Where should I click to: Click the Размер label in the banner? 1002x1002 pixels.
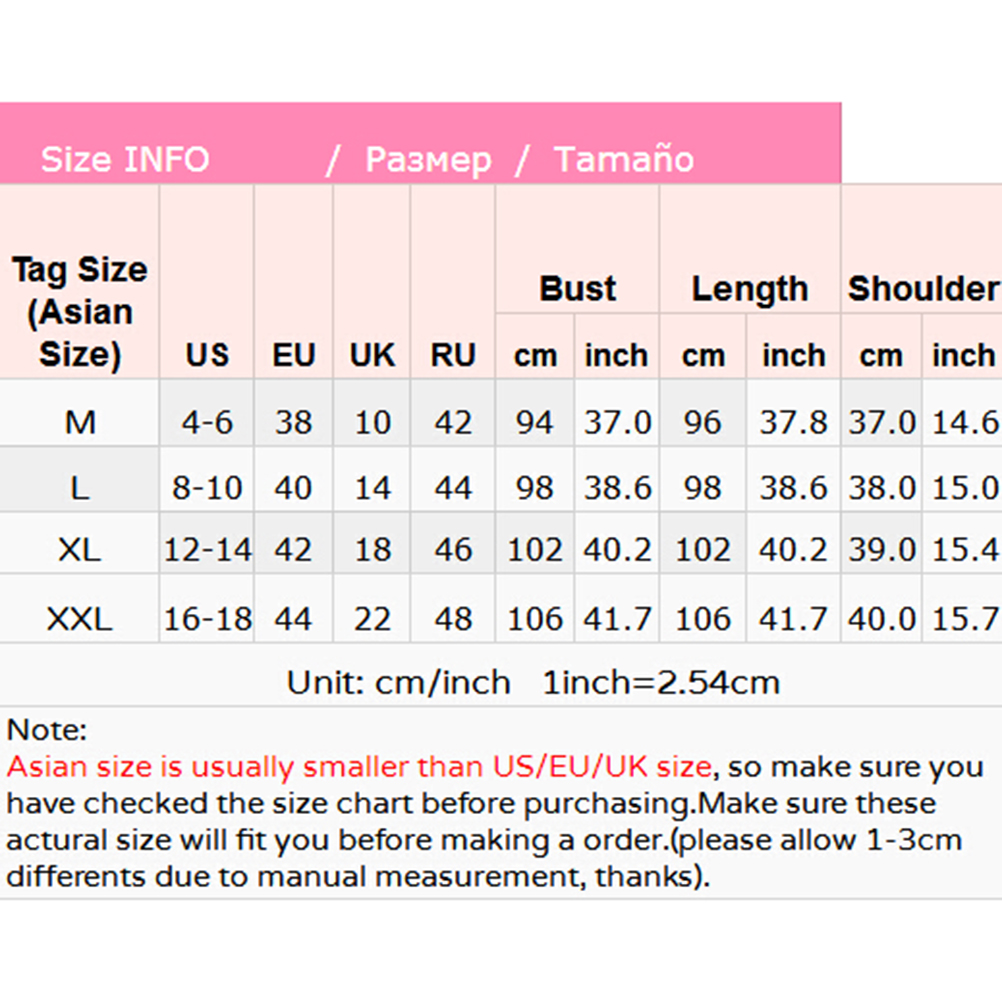428,160
